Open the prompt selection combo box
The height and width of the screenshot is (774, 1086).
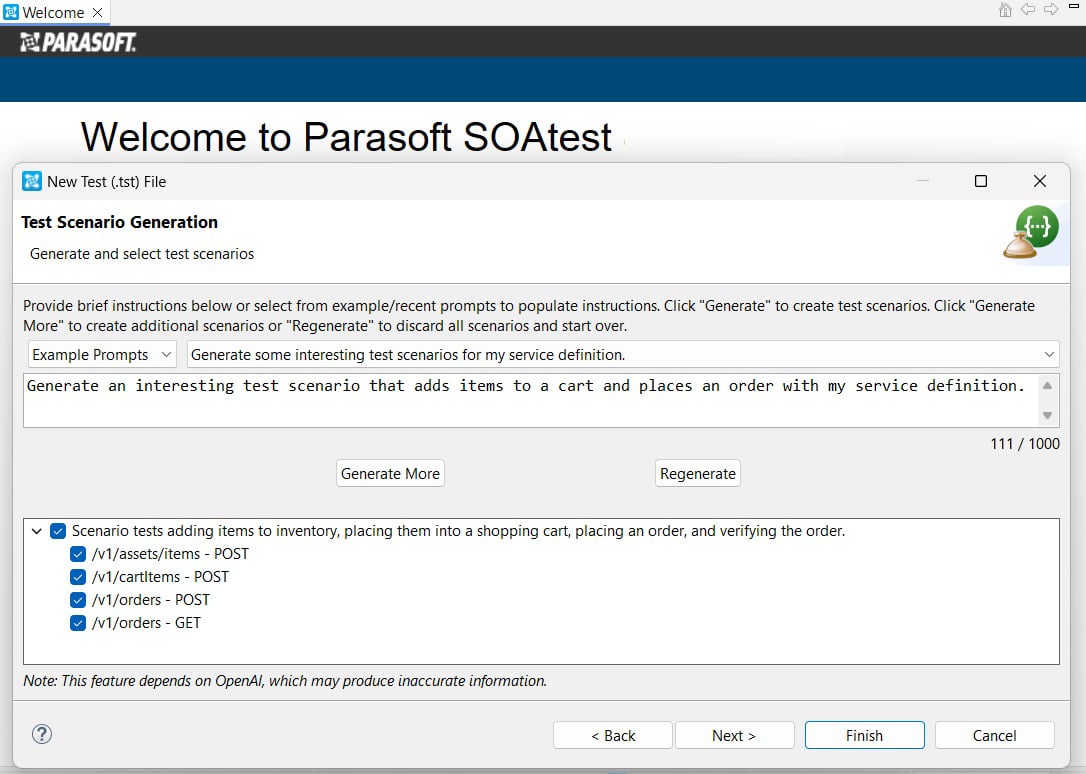point(623,354)
